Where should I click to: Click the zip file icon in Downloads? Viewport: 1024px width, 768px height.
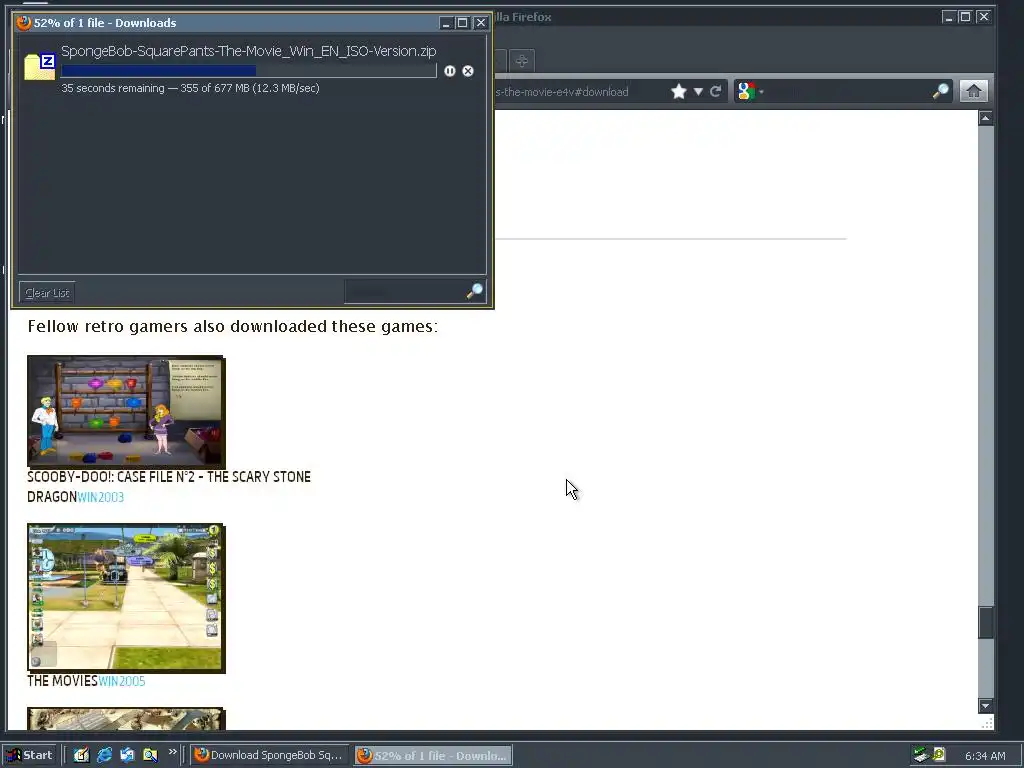pyautogui.click(x=40, y=67)
